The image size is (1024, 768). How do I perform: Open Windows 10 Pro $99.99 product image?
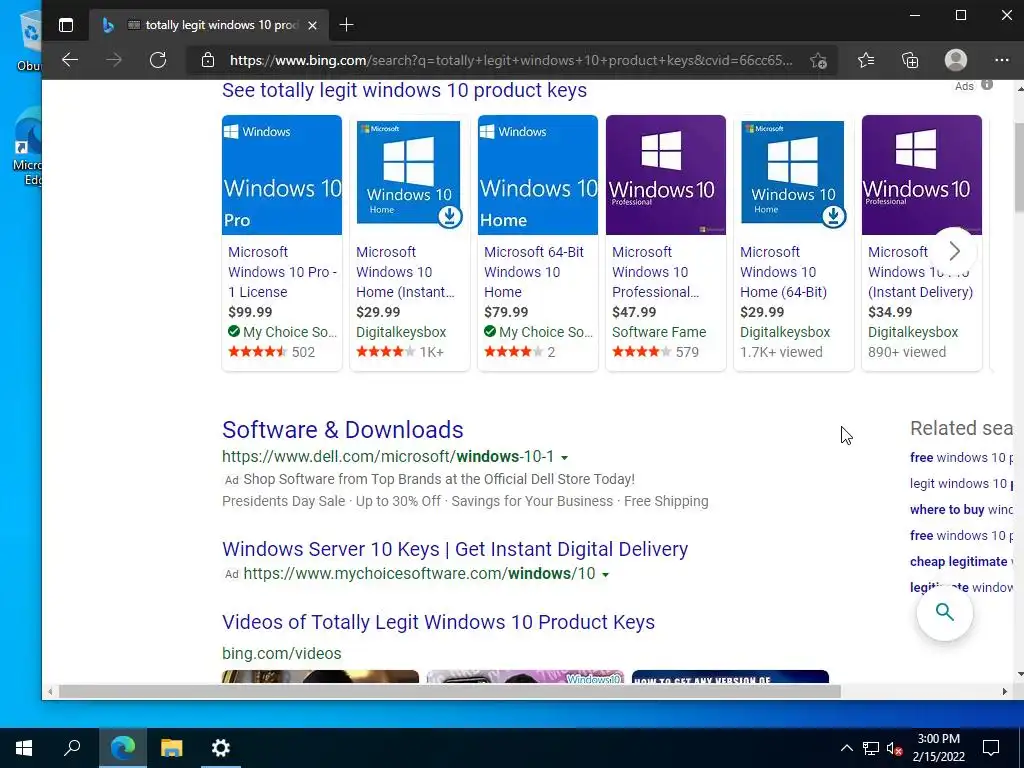281,175
